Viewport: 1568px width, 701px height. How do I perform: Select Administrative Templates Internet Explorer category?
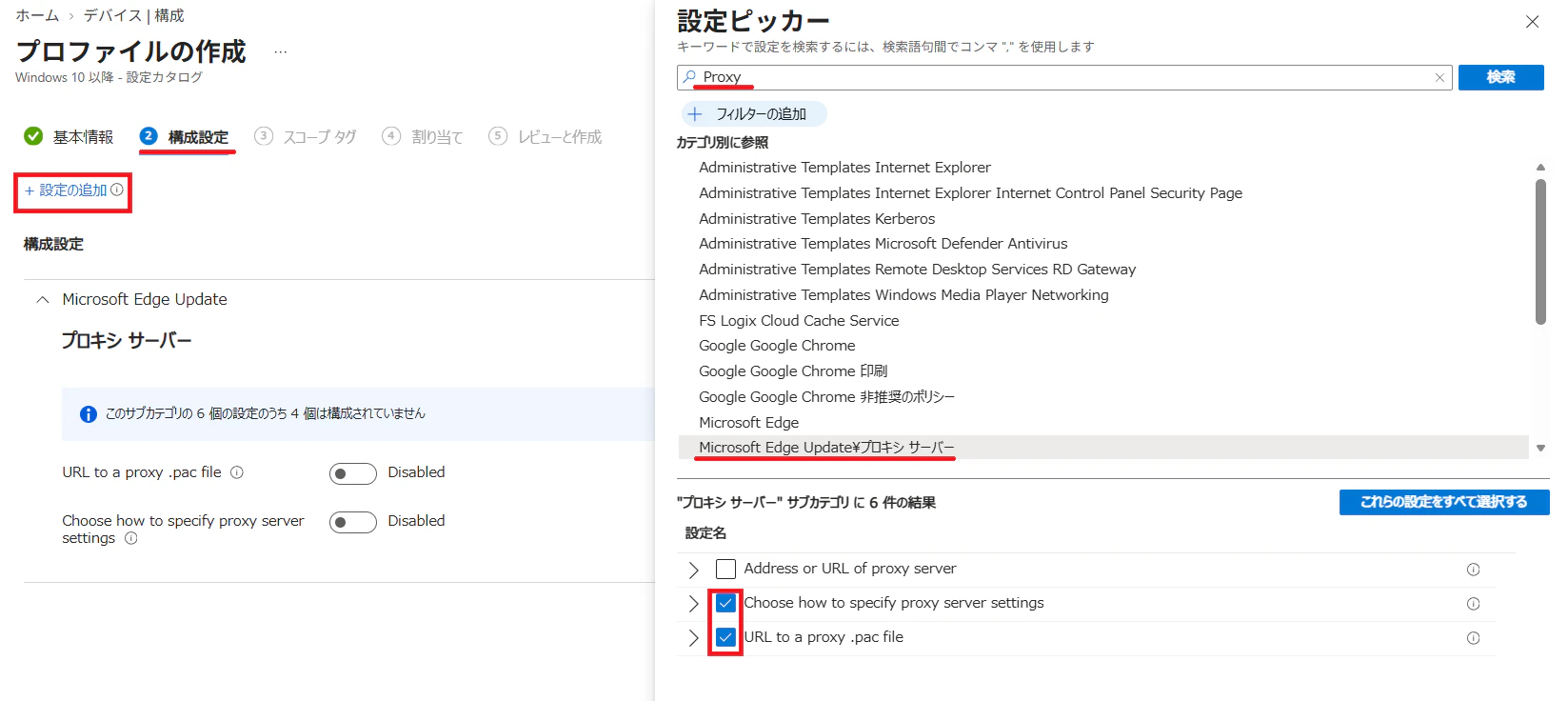[x=844, y=168]
